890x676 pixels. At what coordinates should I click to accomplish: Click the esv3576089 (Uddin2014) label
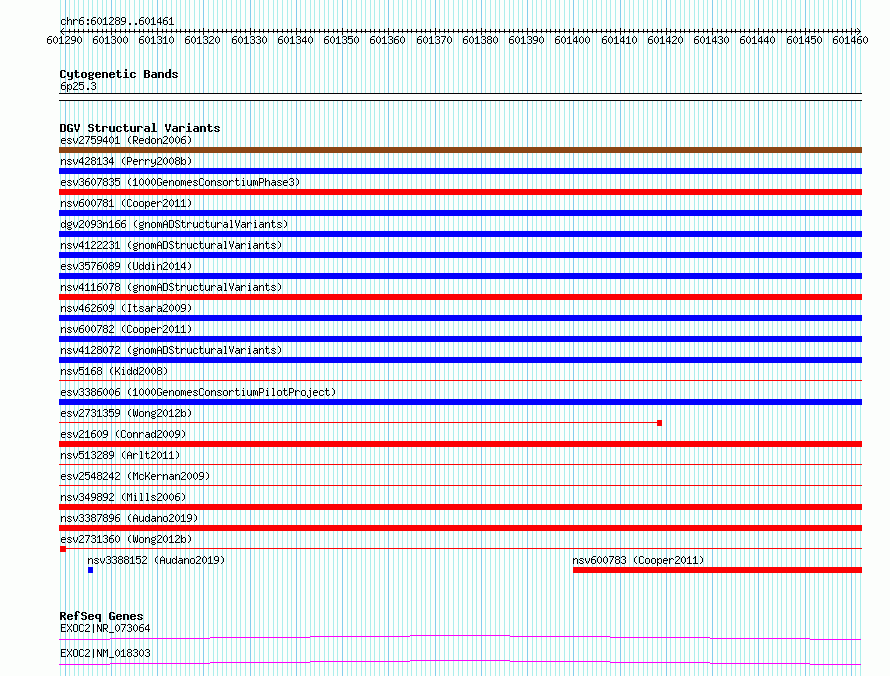coord(126,266)
